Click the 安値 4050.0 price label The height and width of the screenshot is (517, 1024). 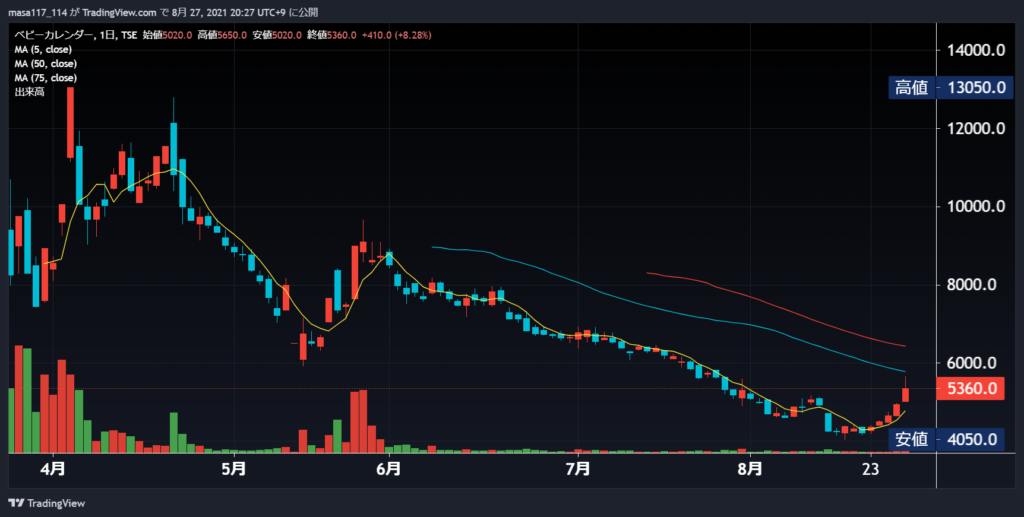946,439
